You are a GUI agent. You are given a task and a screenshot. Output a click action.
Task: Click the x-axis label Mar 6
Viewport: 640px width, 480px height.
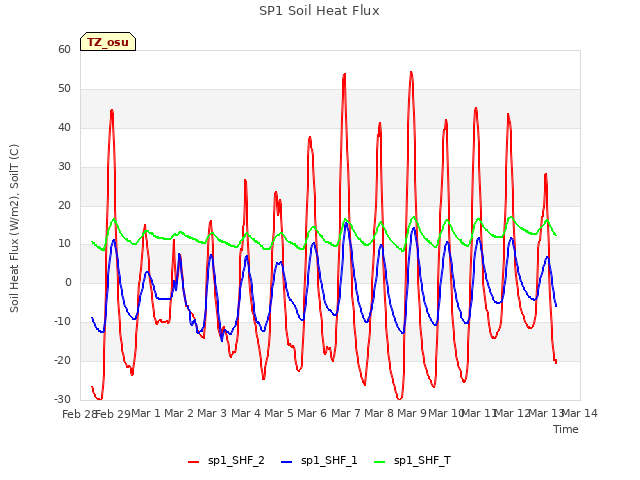(312, 413)
